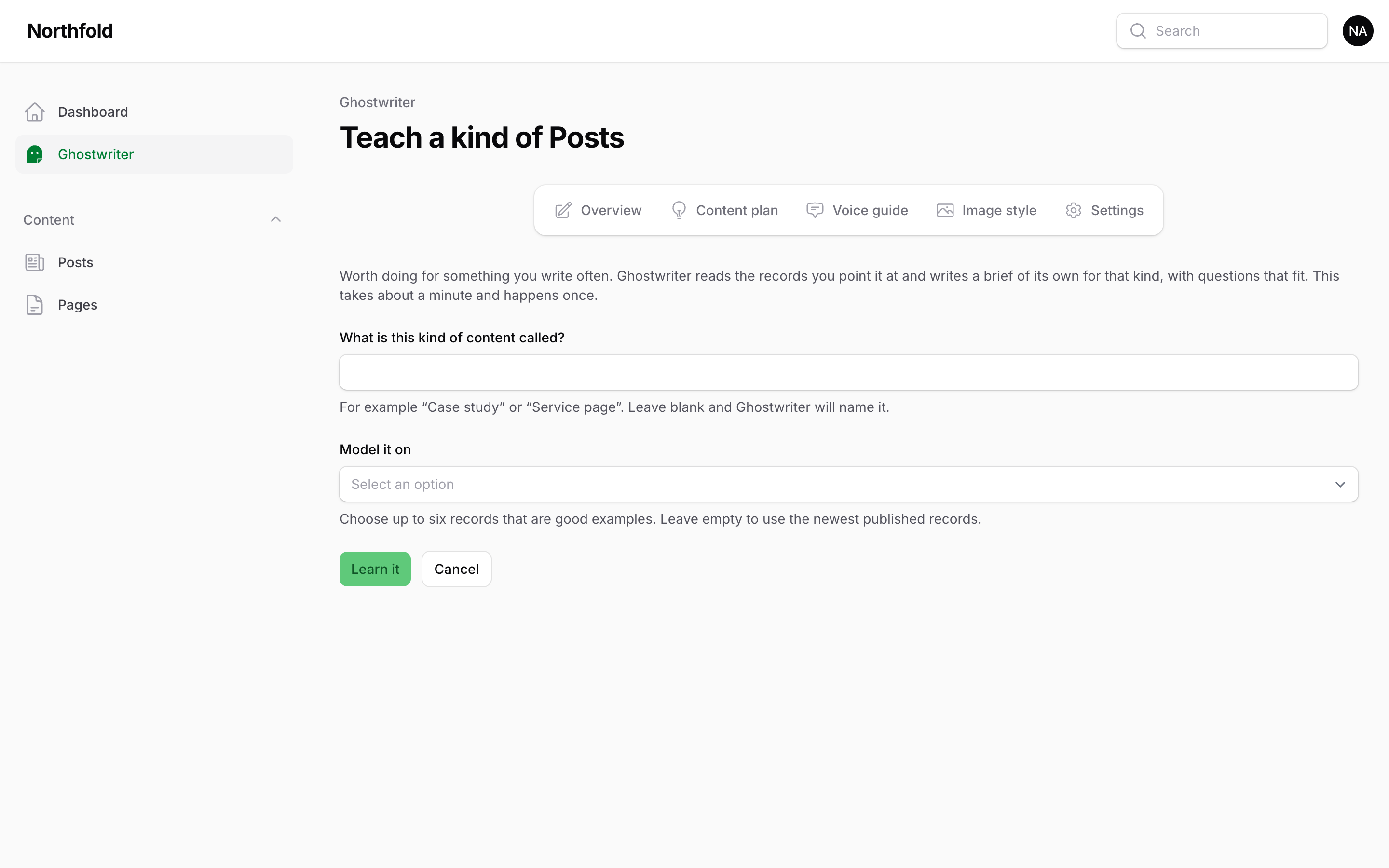This screenshot has height=868, width=1389.
Task: Click the "Teach a kind of Posts" heading
Action: point(481,138)
